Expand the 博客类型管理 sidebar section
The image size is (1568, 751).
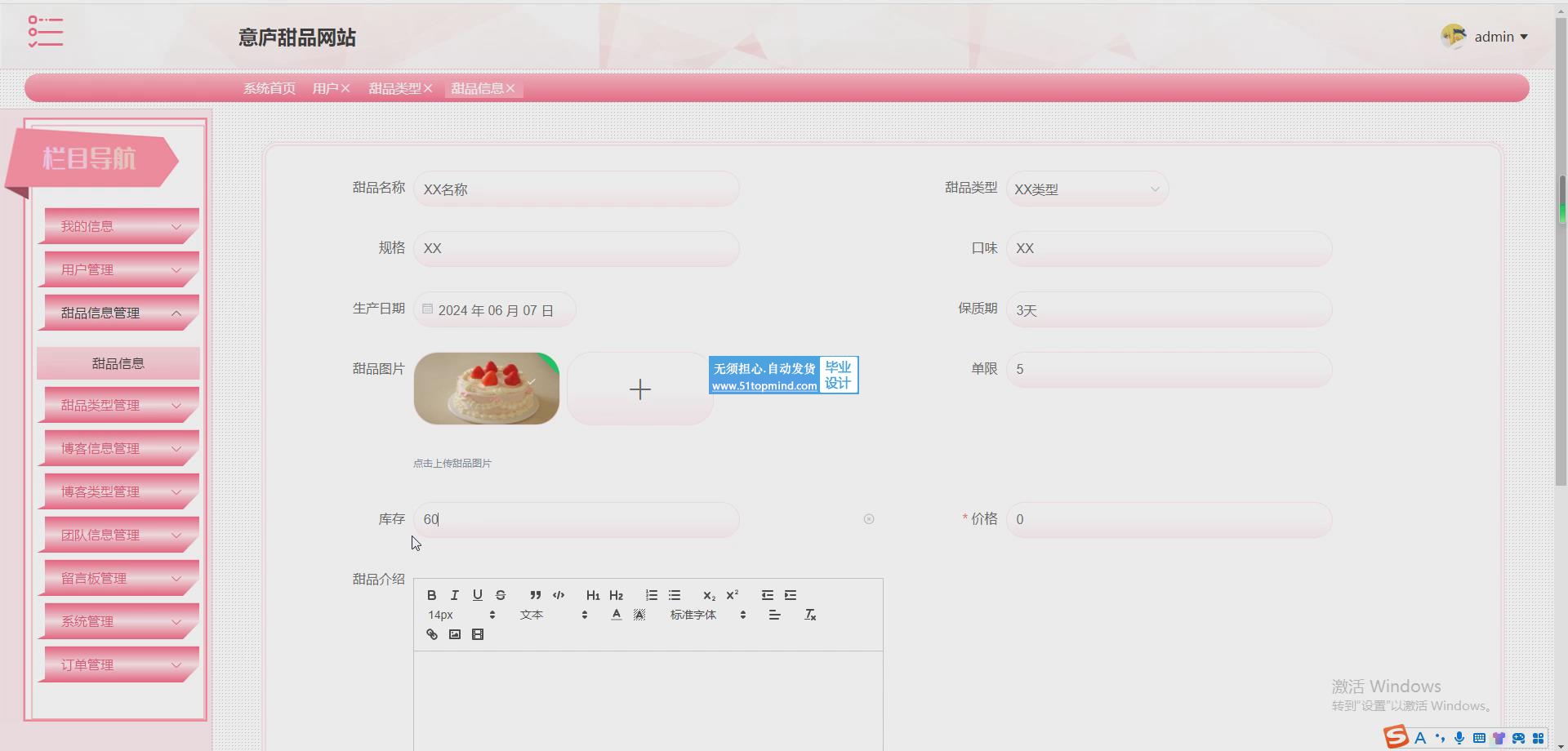tap(118, 491)
